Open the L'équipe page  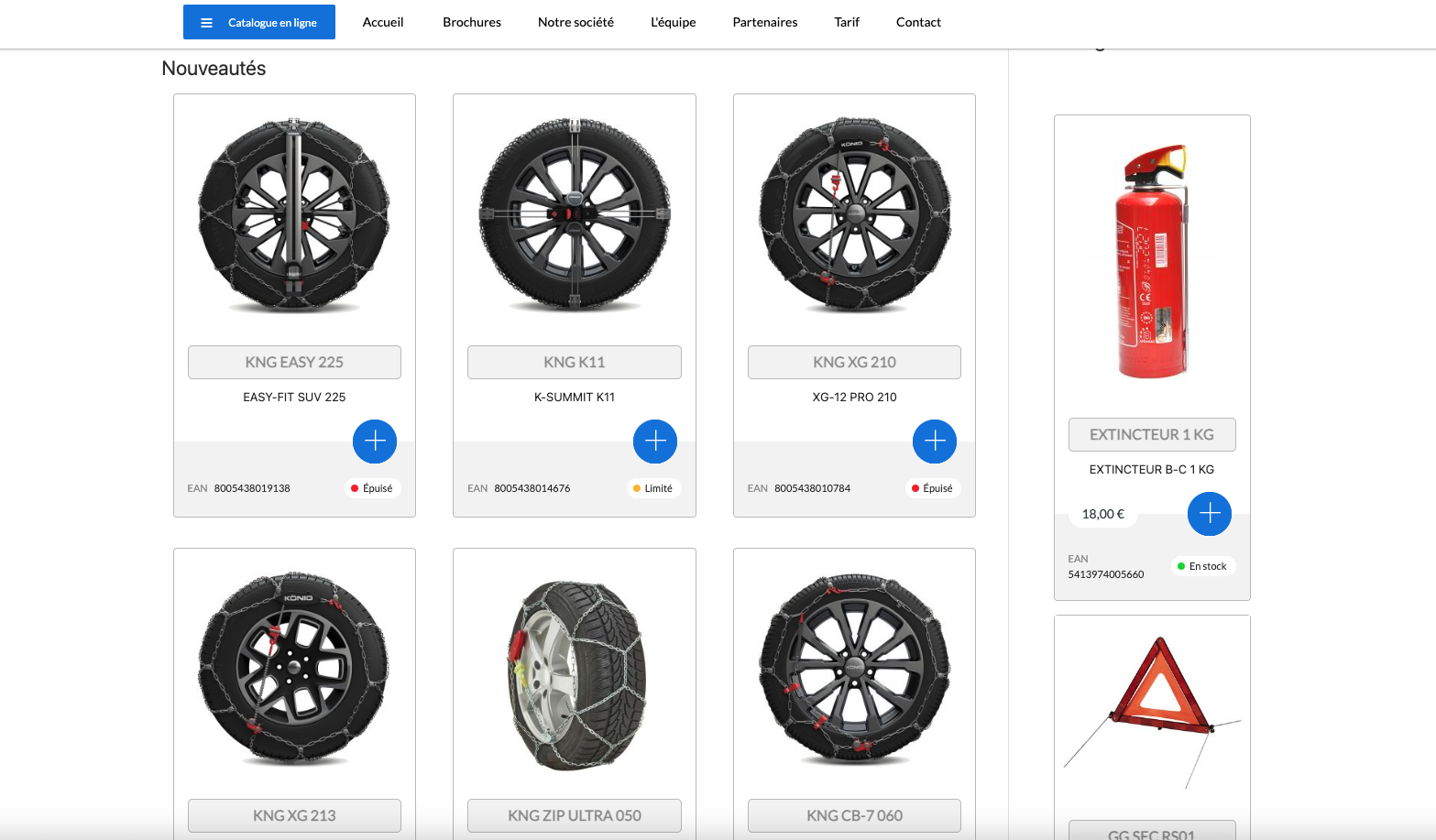[674, 22]
